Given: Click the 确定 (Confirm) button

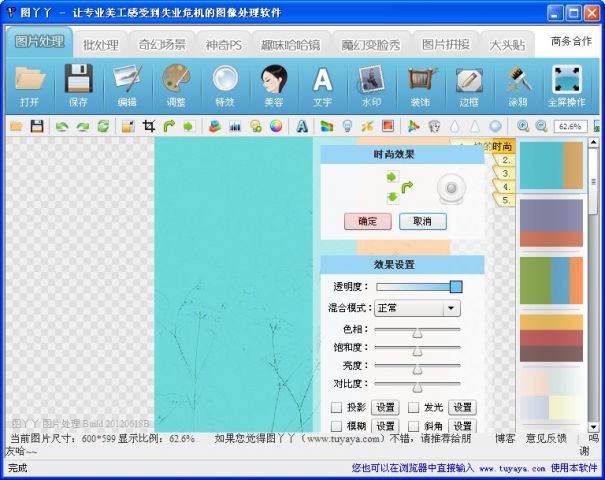Looking at the screenshot, I should coord(367,221).
